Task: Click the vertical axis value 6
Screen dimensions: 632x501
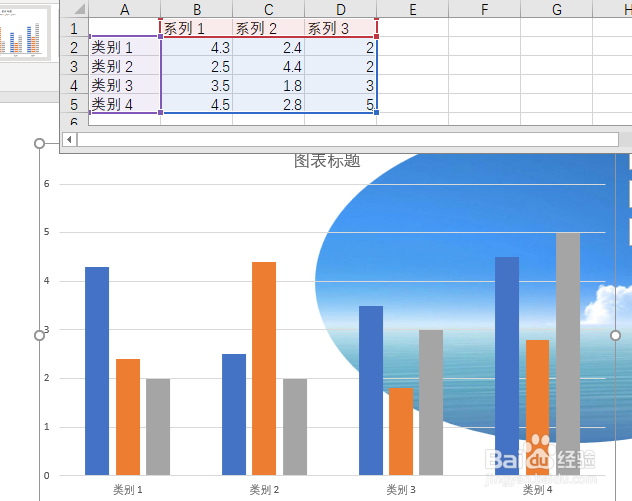Action: click(47, 184)
